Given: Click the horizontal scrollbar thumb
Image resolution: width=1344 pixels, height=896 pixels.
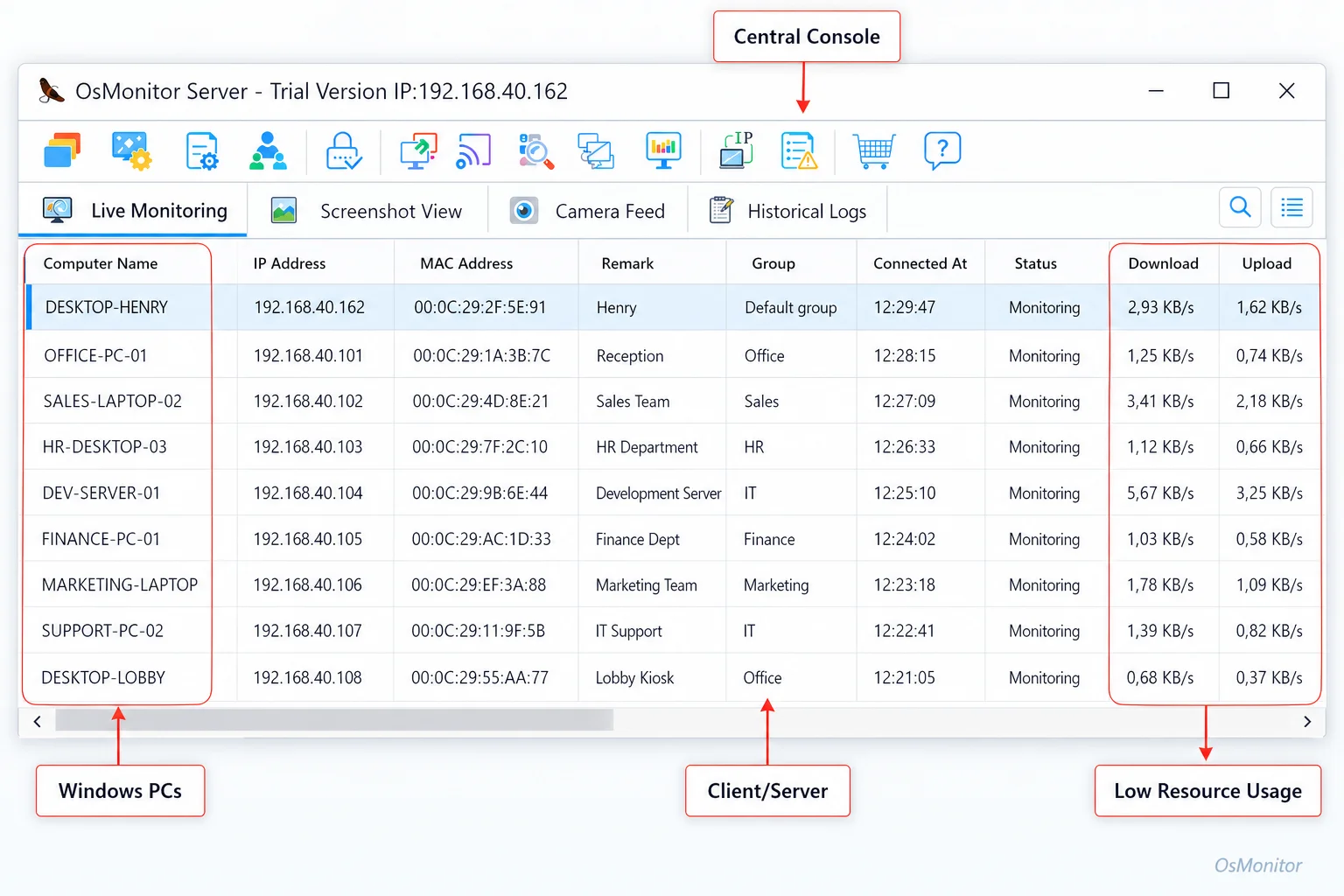Looking at the screenshot, I should 334,721.
